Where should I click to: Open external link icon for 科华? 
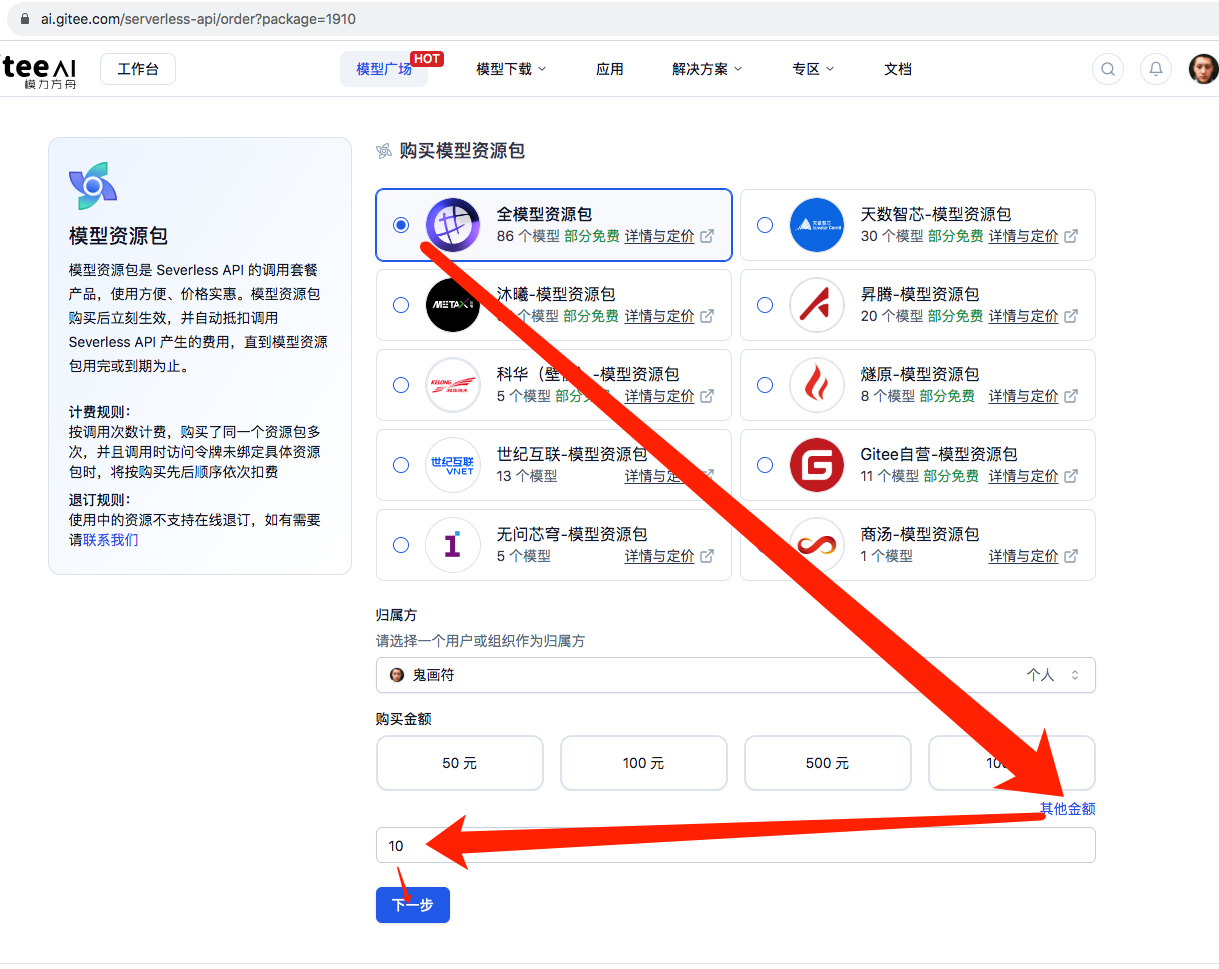point(707,396)
